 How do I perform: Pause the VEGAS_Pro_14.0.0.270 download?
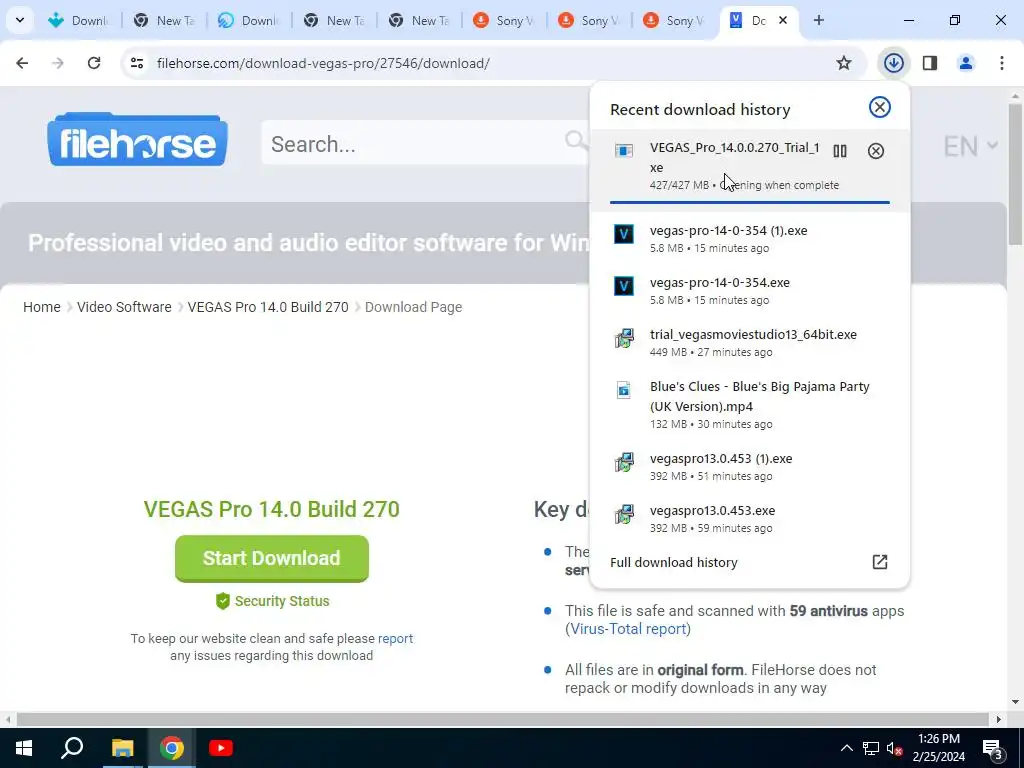(x=840, y=151)
